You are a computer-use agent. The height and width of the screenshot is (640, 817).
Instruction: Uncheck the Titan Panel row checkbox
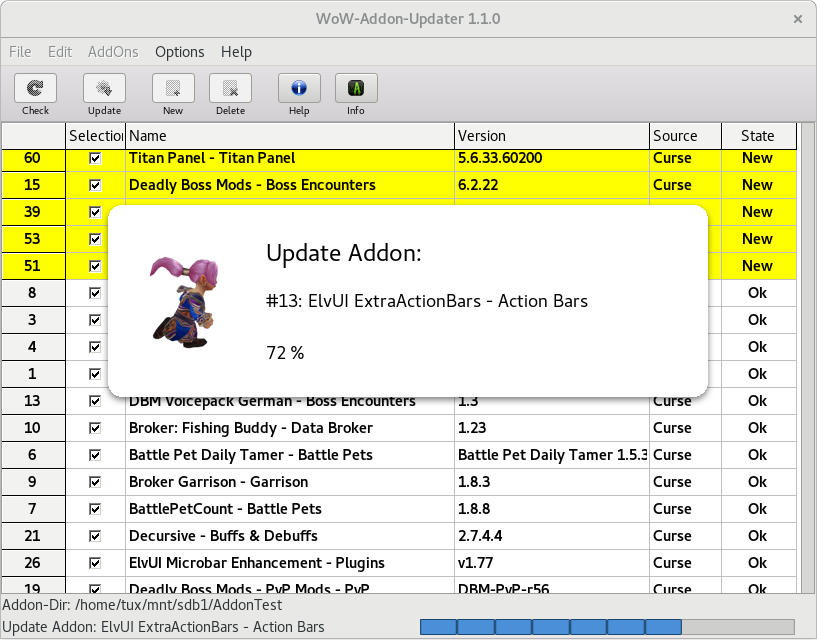tap(95, 158)
